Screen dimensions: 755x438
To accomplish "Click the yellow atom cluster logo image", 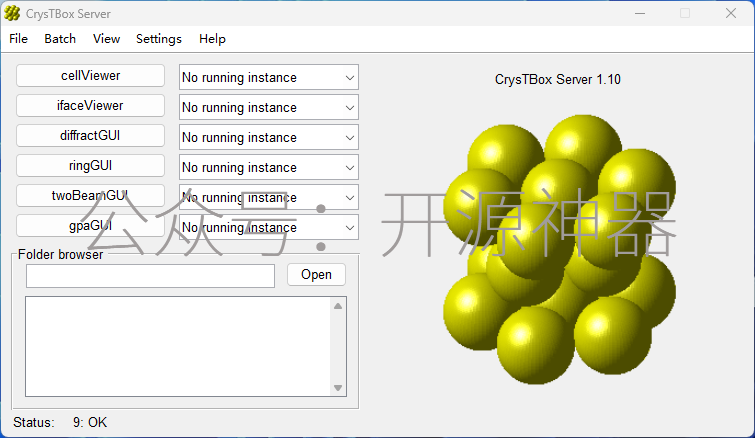I will 560,249.
